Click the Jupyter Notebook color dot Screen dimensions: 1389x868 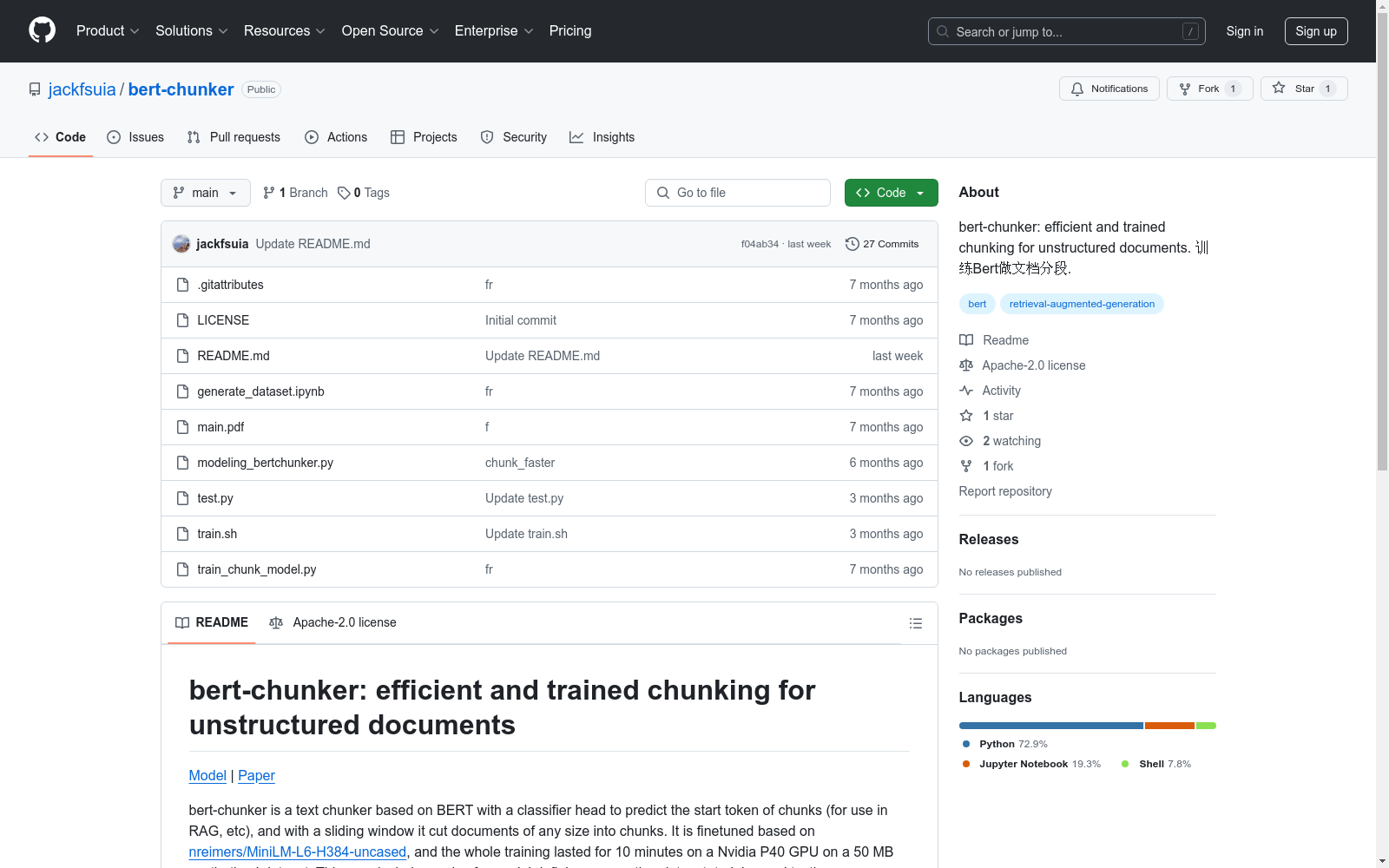point(966,764)
